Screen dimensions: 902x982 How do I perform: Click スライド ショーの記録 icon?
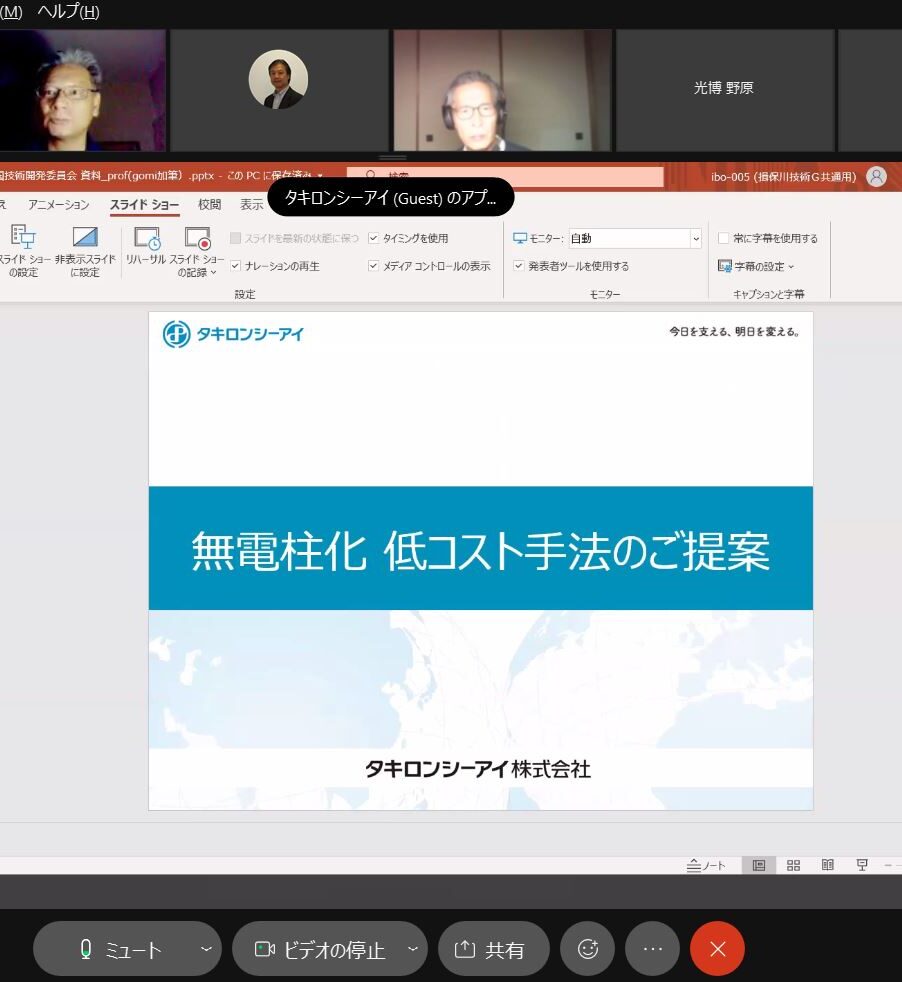197,238
